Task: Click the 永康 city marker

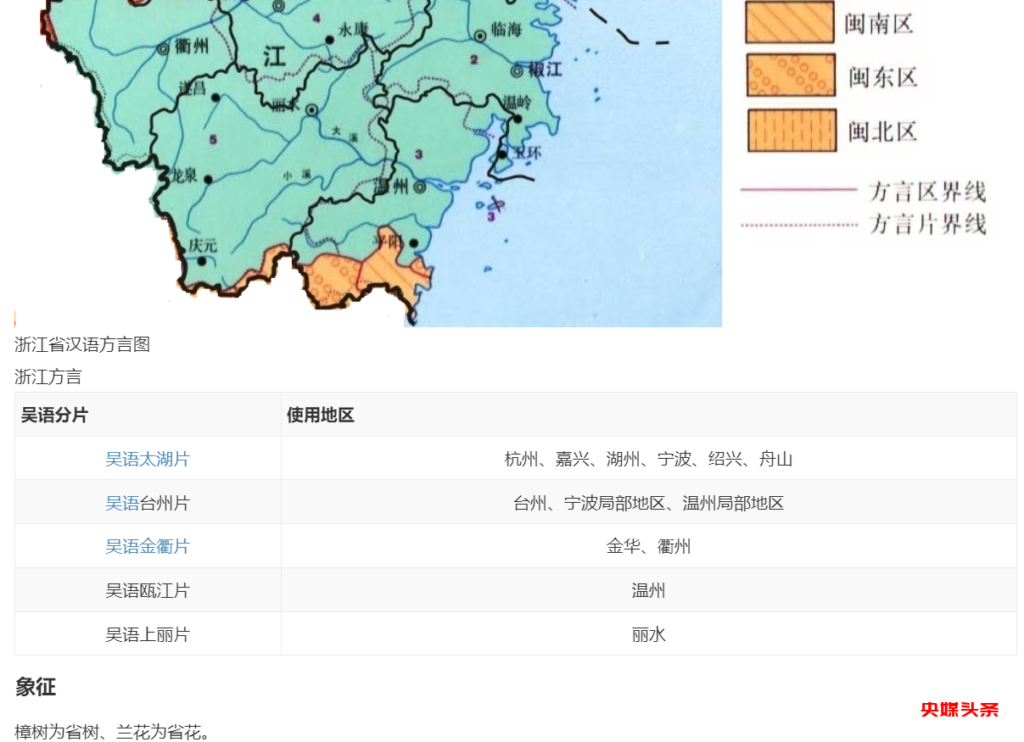Action: point(330,40)
